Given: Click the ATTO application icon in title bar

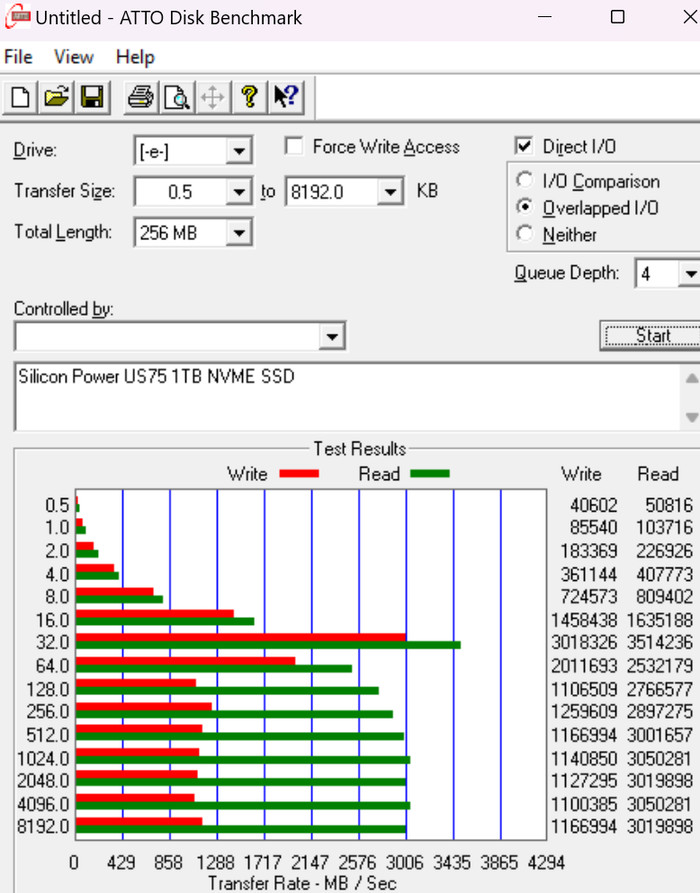Looking at the screenshot, I should (x=17, y=17).
